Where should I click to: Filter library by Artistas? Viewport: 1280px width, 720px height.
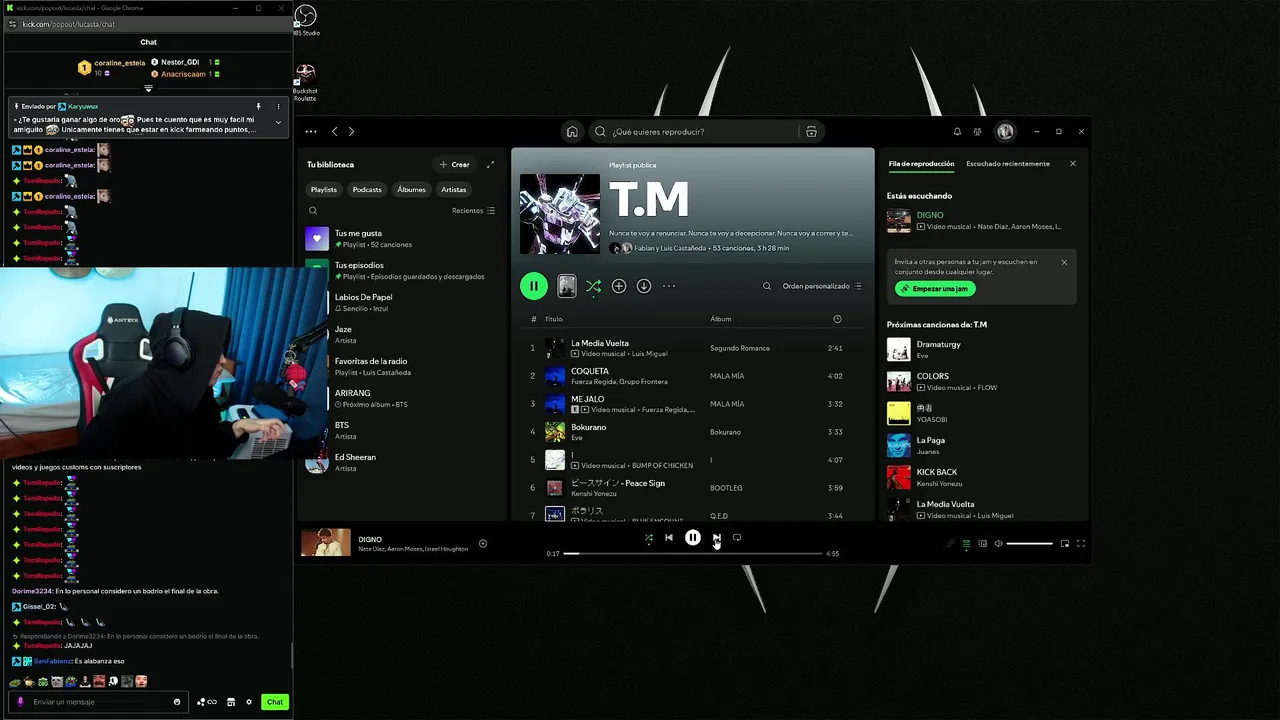(454, 189)
